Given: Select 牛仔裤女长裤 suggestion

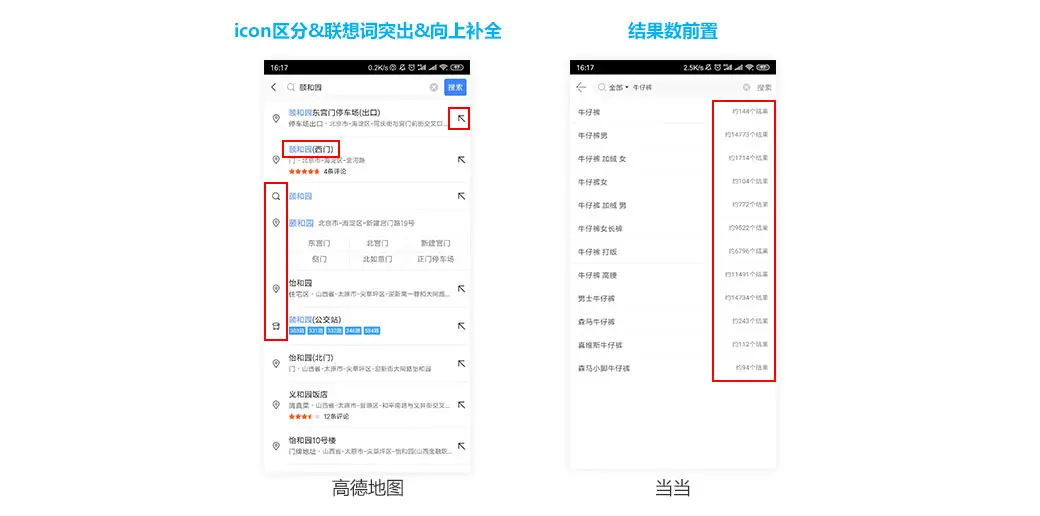Looking at the screenshot, I should [x=600, y=229].
